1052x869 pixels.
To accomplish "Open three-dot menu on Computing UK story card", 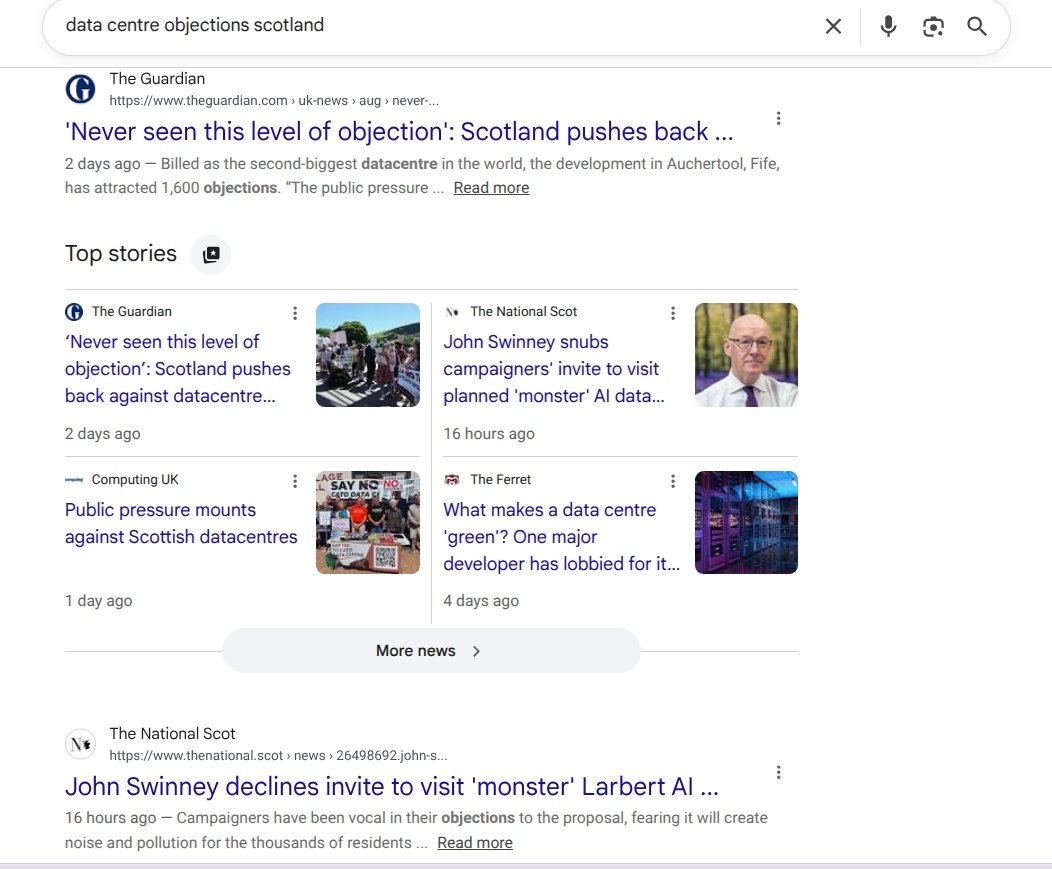I will 295,481.
